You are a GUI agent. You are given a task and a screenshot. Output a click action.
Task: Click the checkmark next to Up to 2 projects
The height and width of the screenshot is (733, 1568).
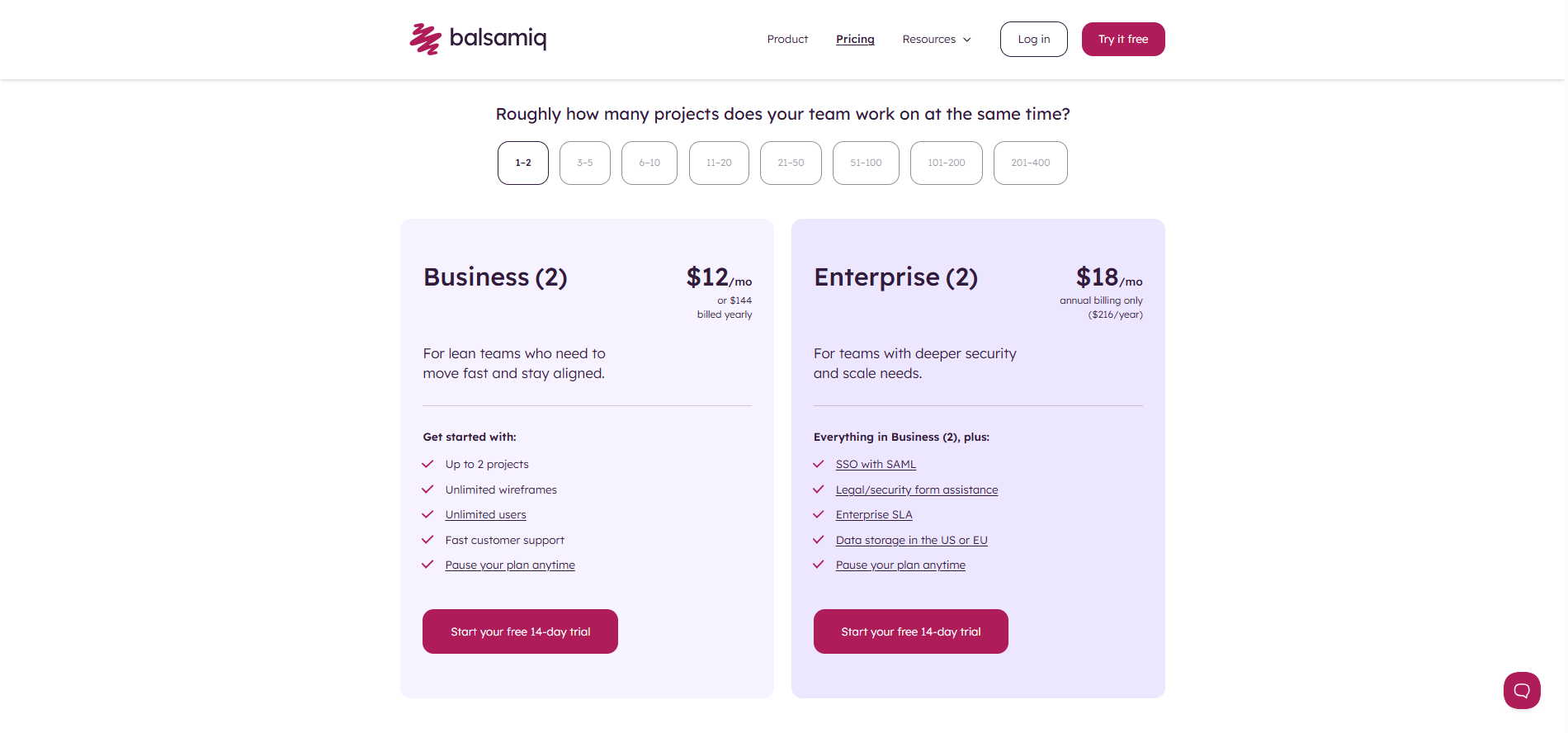tap(427, 464)
